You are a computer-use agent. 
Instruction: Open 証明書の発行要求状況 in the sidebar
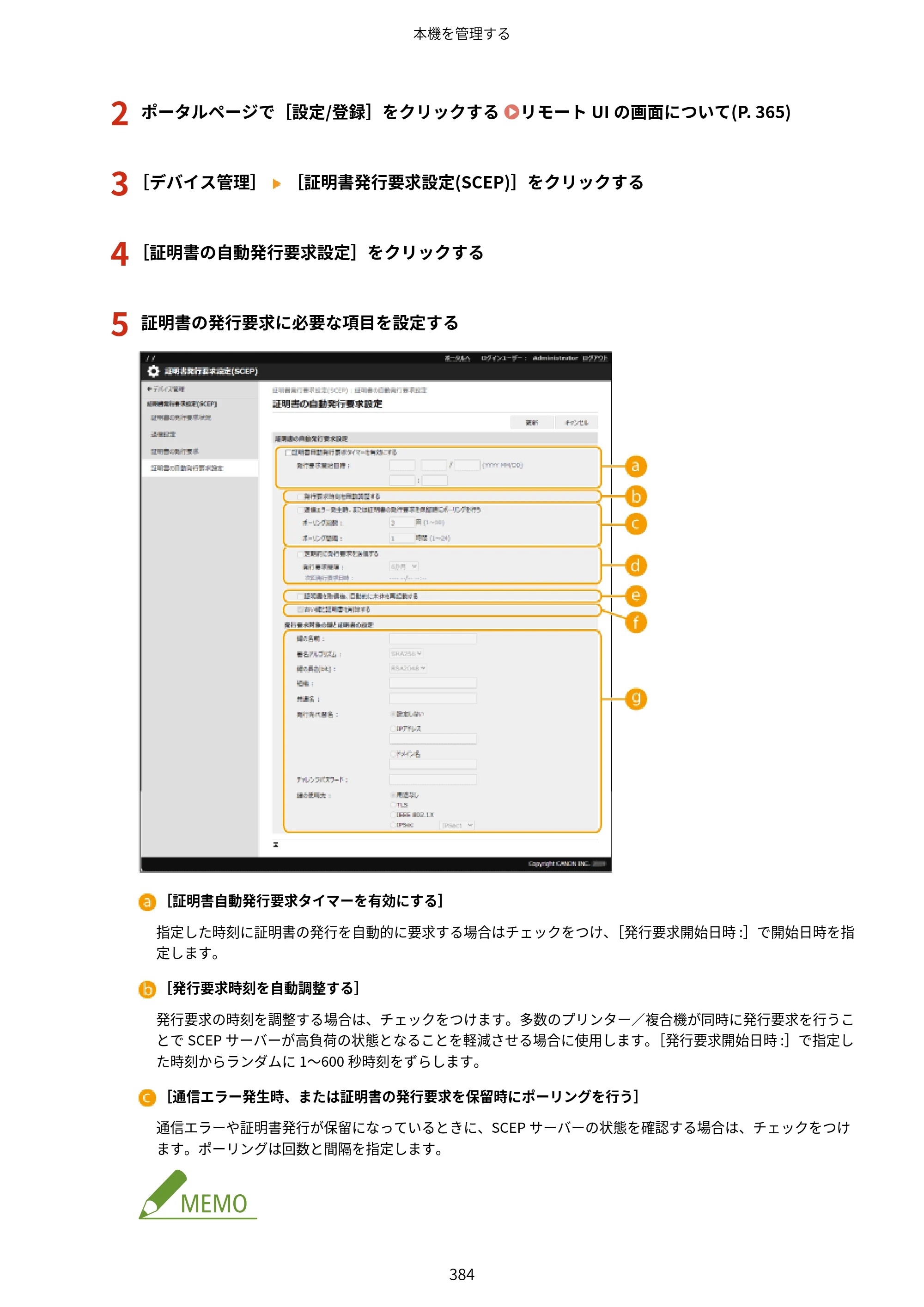coord(181,418)
